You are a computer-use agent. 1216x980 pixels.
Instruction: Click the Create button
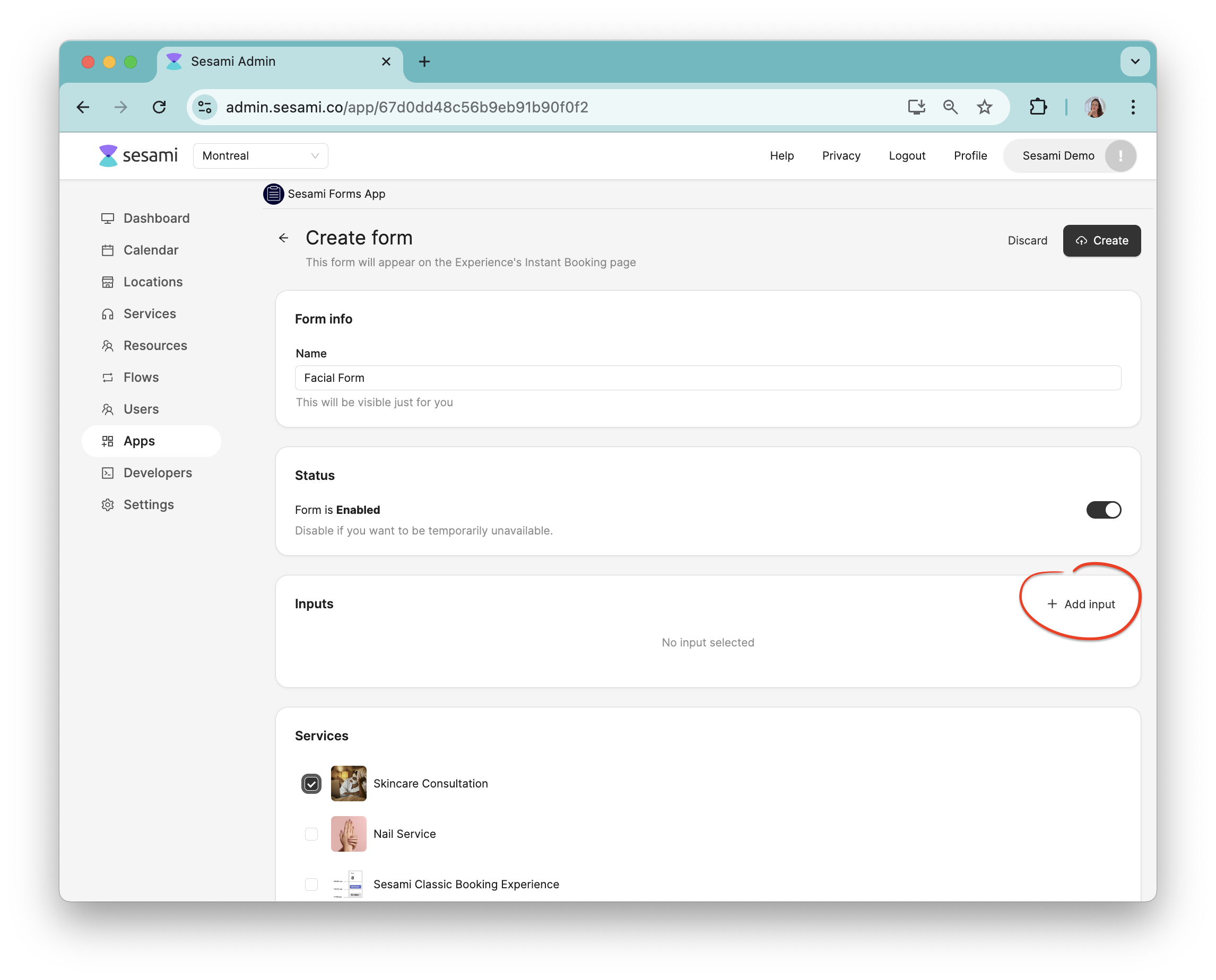1101,240
